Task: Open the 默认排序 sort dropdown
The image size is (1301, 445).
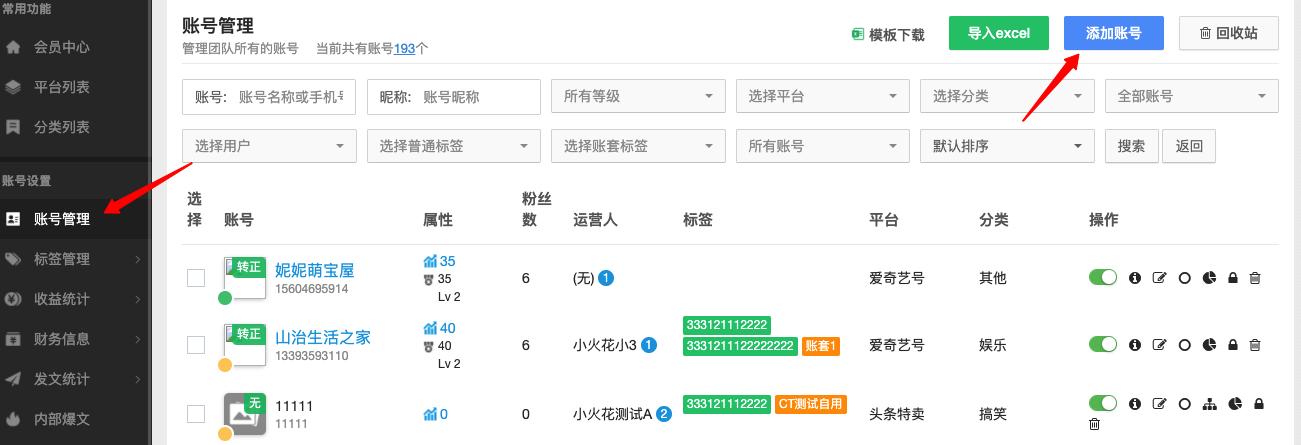Action: (1007, 145)
